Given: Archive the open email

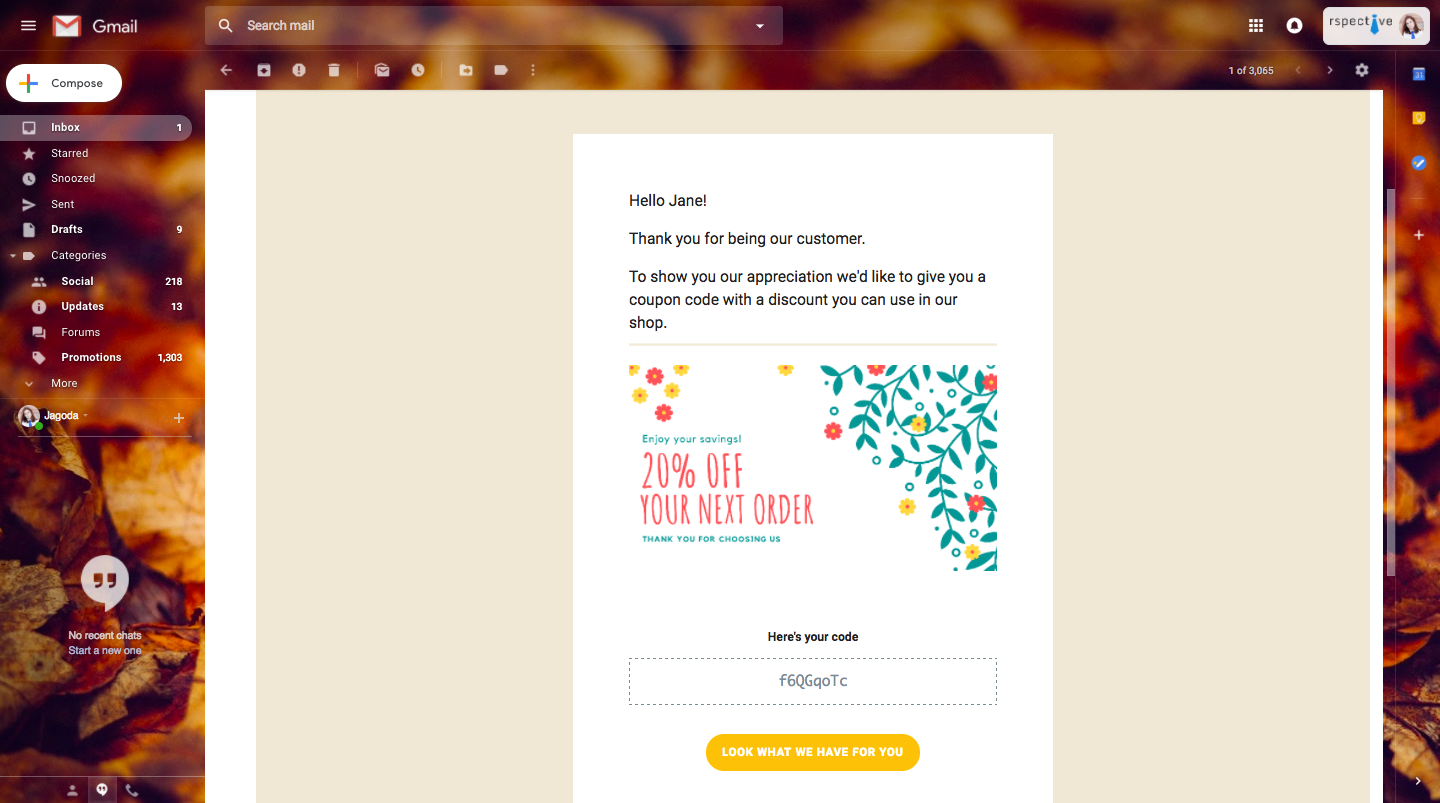Looking at the screenshot, I should 264,70.
